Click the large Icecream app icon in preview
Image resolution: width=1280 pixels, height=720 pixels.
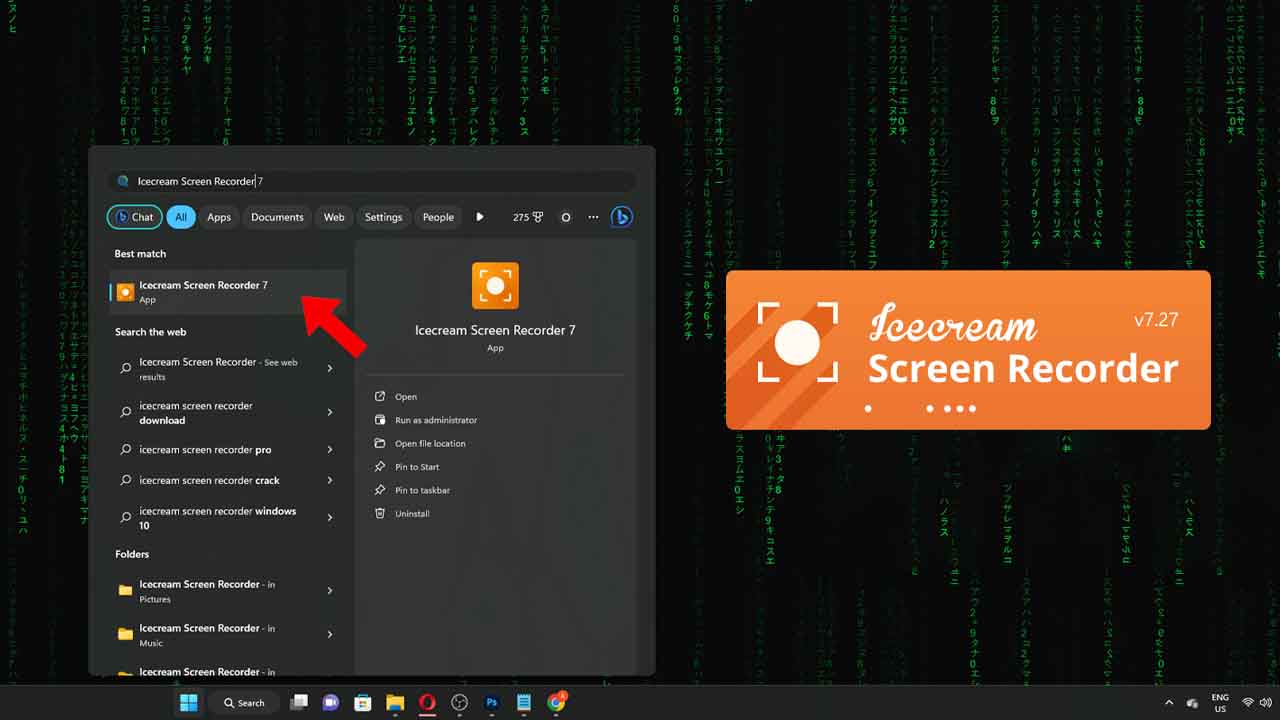[495, 286]
